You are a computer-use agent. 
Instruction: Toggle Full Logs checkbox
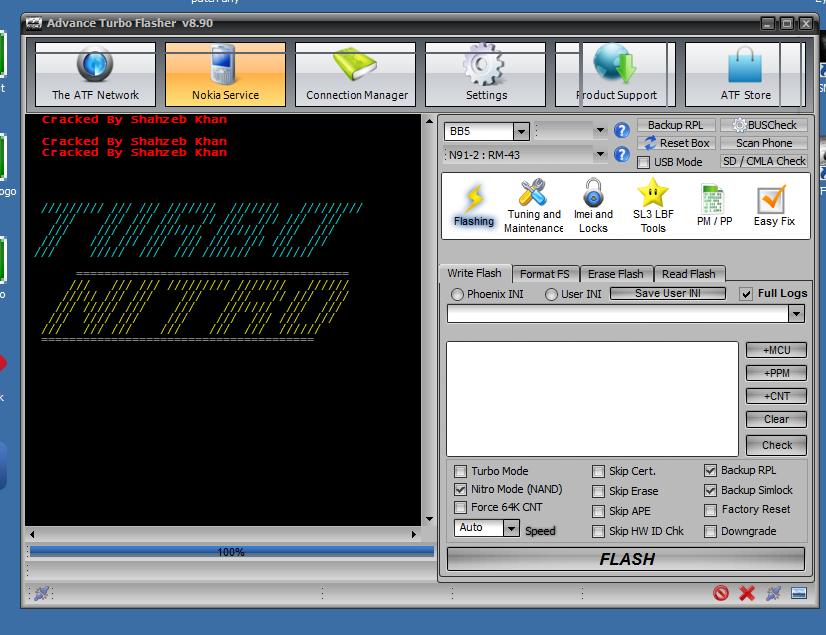746,294
